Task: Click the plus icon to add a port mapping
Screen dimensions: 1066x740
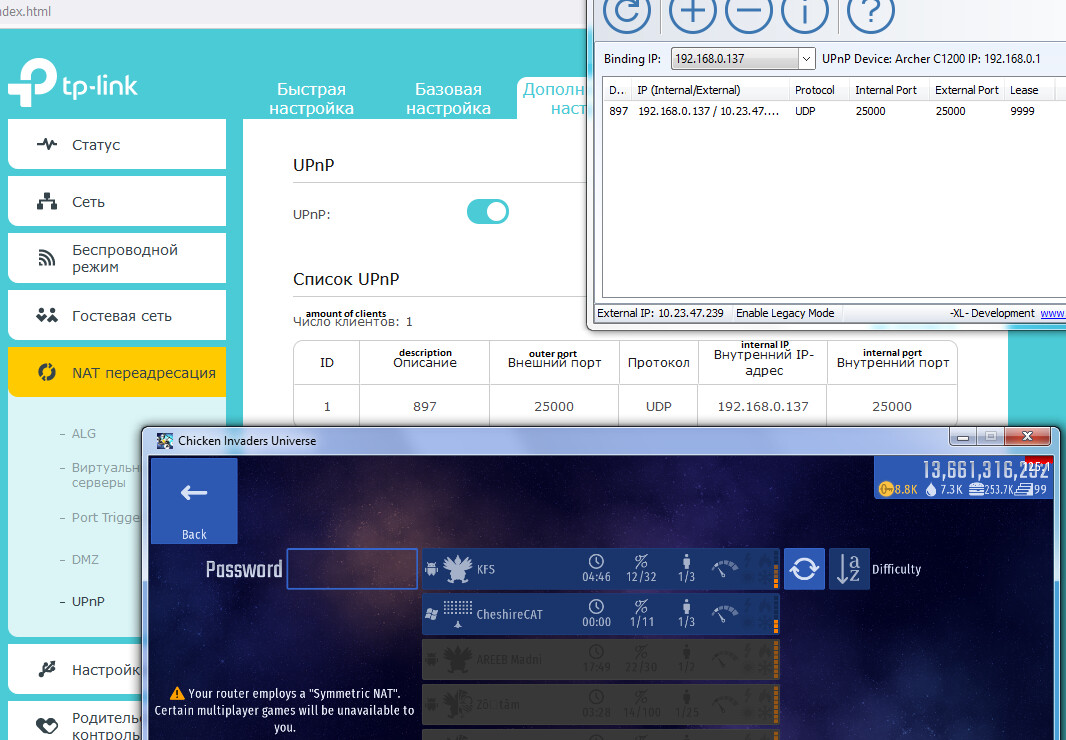Action: pos(691,16)
